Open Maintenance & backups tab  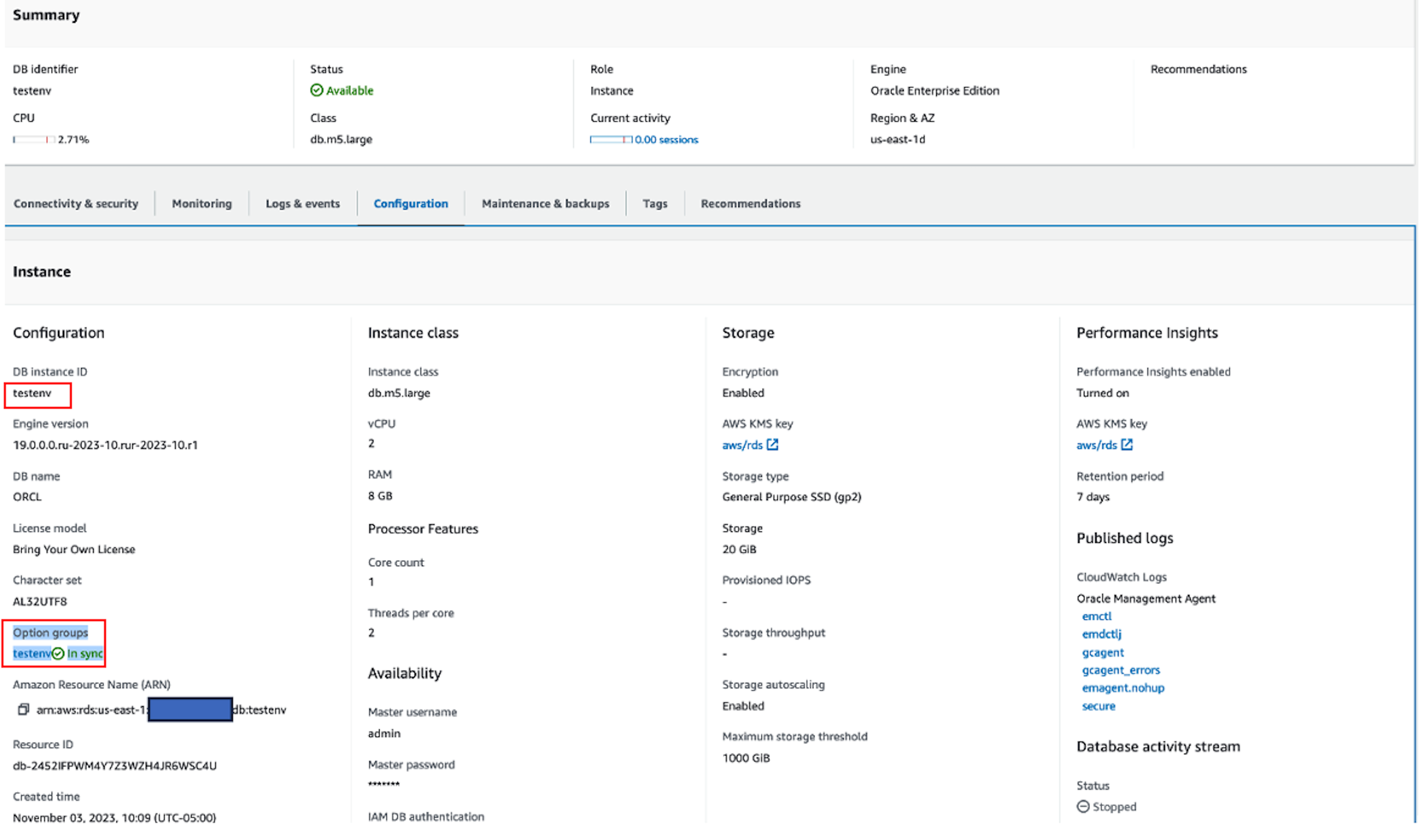tap(545, 204)
